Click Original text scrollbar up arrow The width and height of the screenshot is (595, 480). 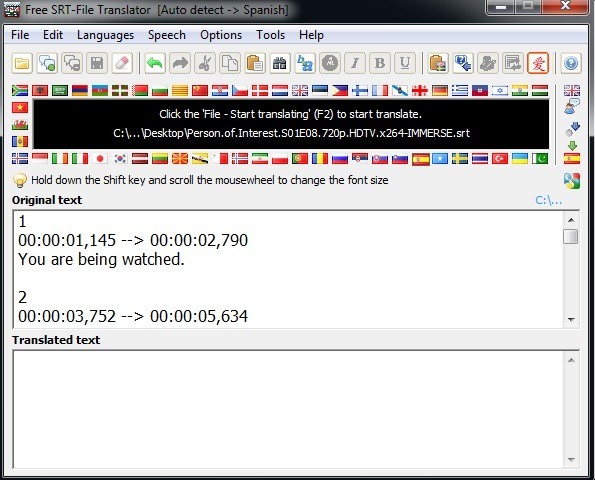571,220
